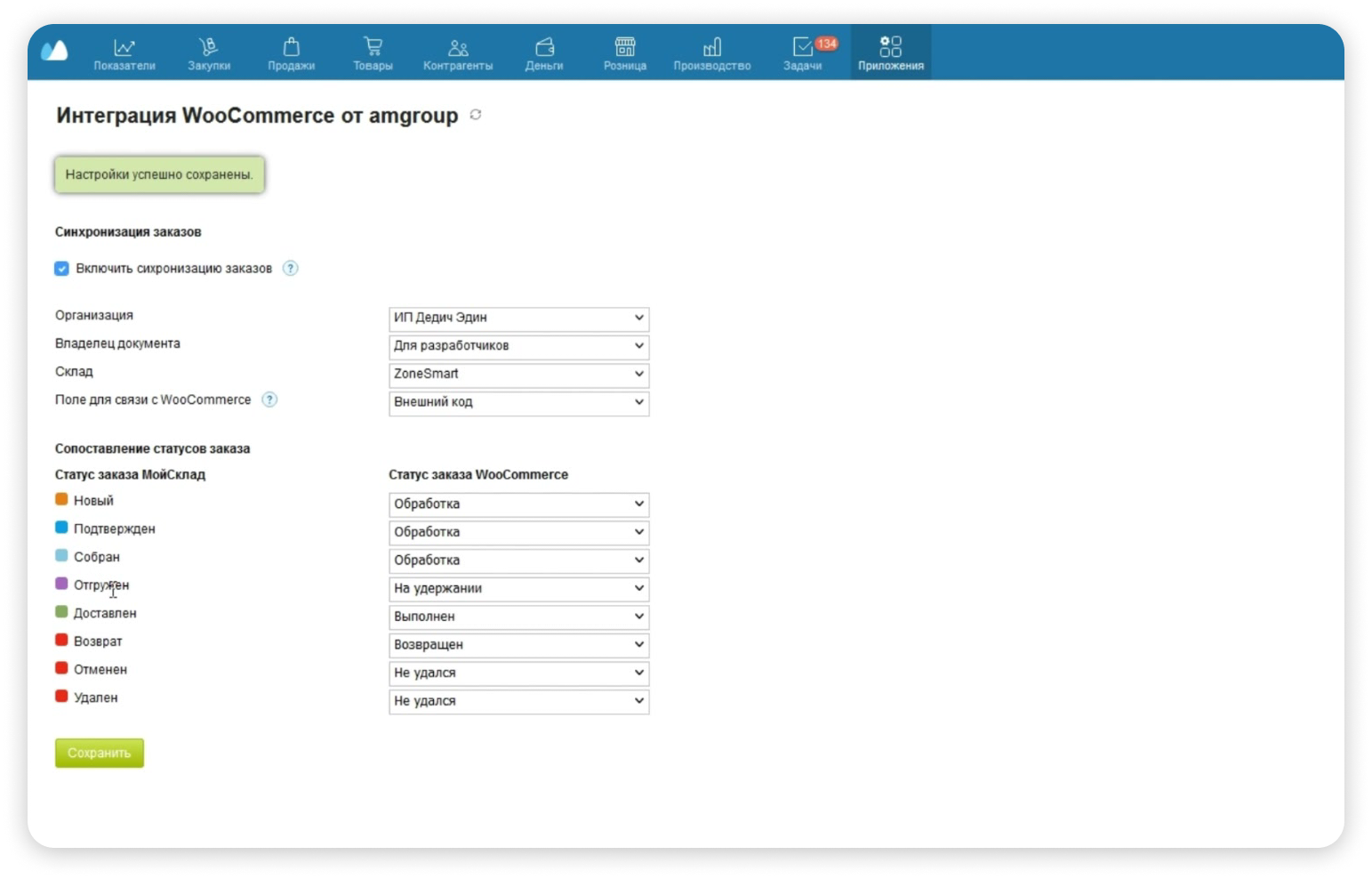1372x879 pixels.
Task: Click the blue Подтвержден status swatch
Action: 61,527
